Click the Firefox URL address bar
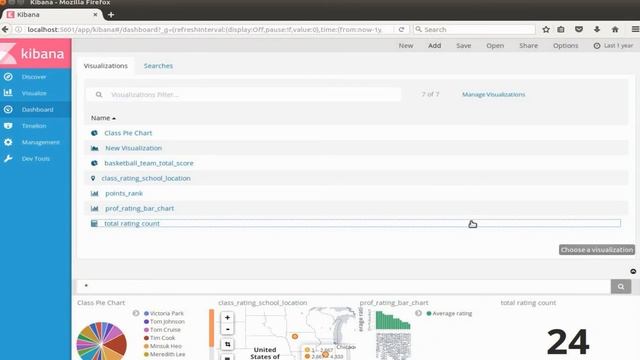This screenshot has height=360, width=640. pos(204,29)
